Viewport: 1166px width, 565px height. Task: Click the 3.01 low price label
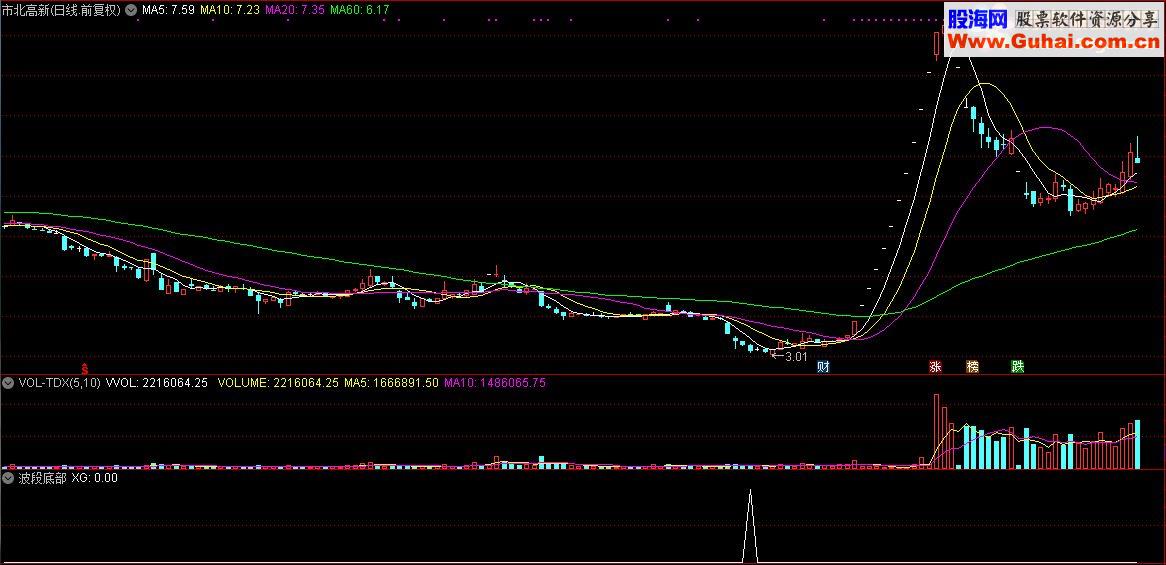(x=796, y=357)
